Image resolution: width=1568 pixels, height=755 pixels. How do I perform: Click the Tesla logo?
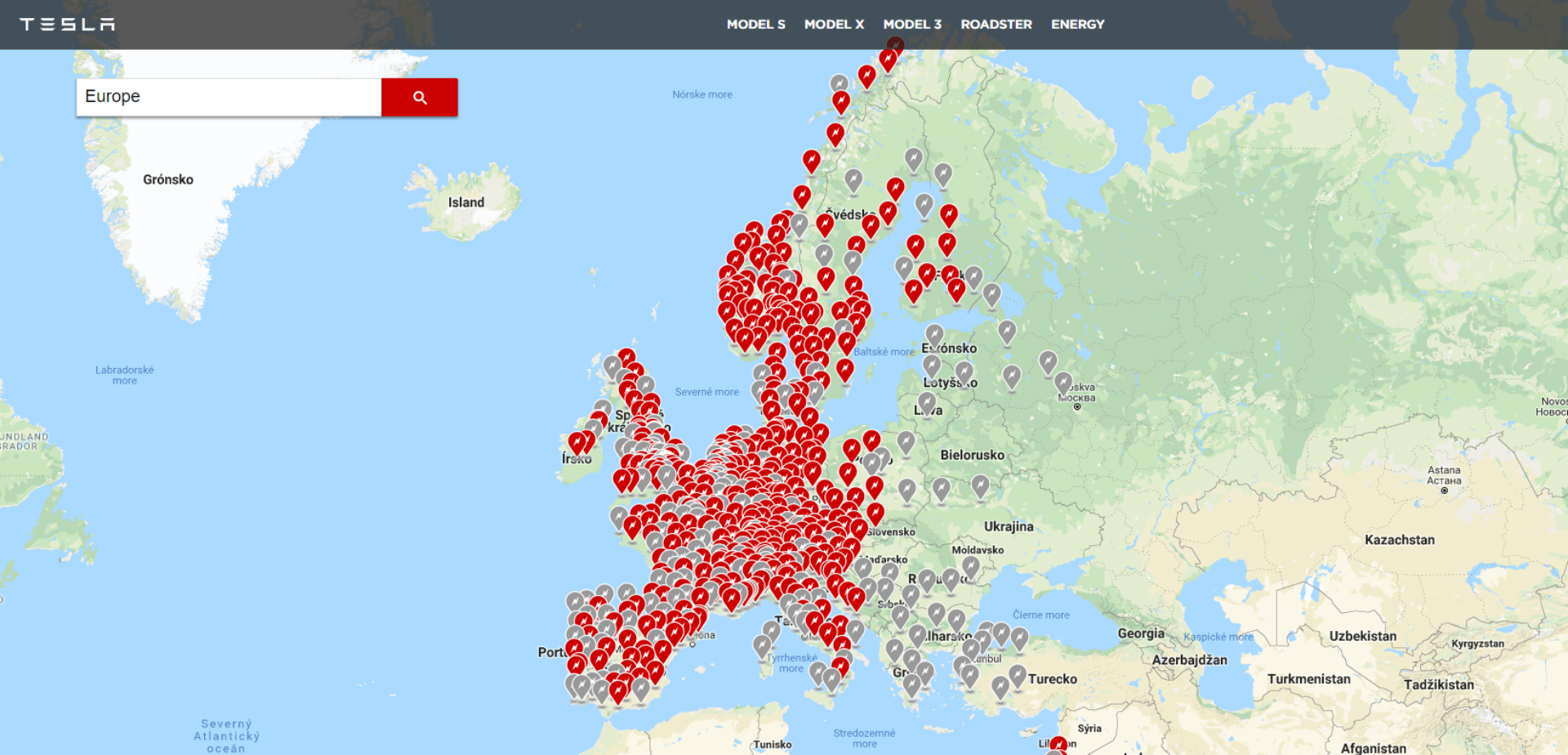(x=67, y=24)
